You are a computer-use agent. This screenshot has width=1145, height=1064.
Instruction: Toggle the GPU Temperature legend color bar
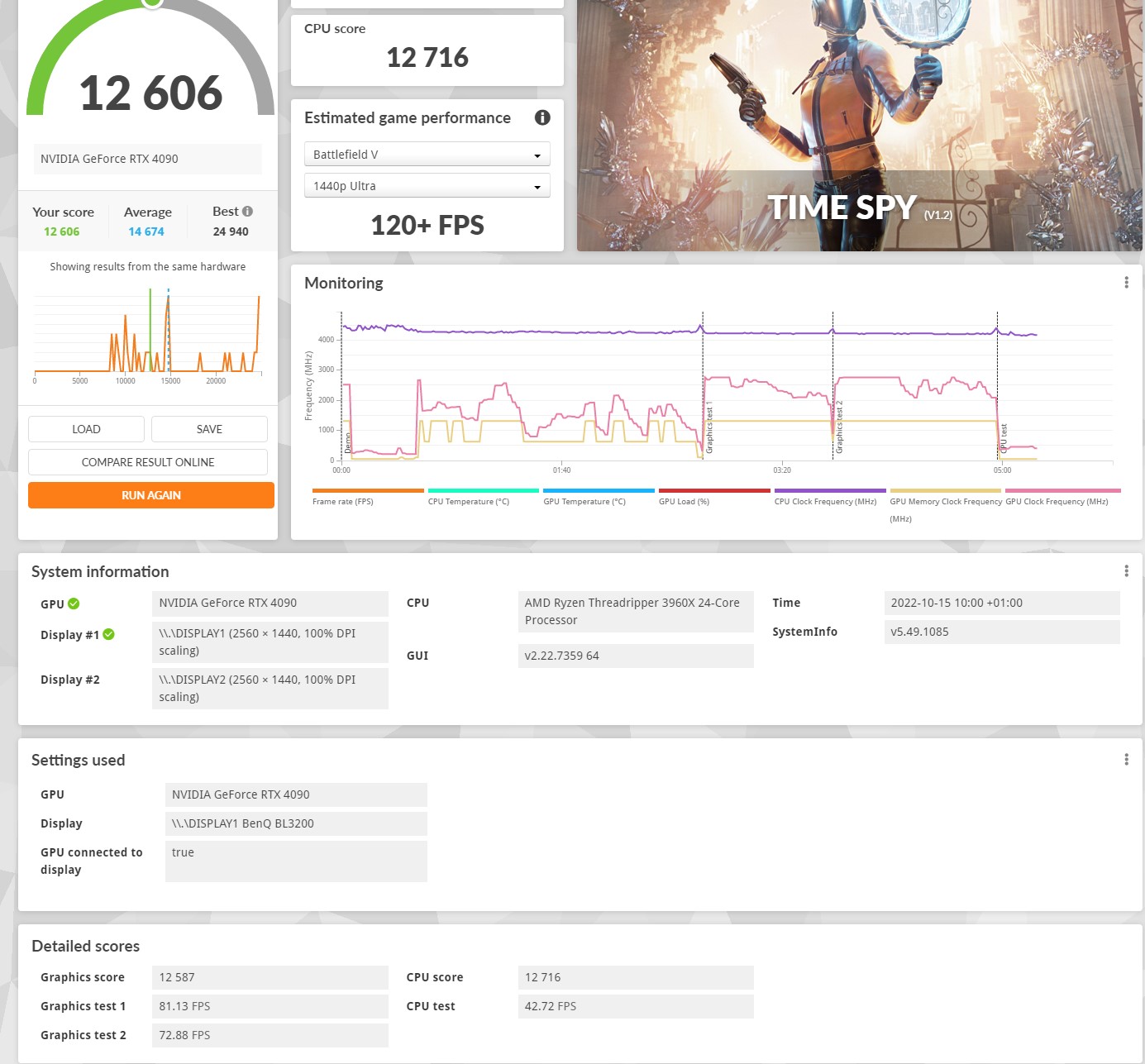click(599, 490)
